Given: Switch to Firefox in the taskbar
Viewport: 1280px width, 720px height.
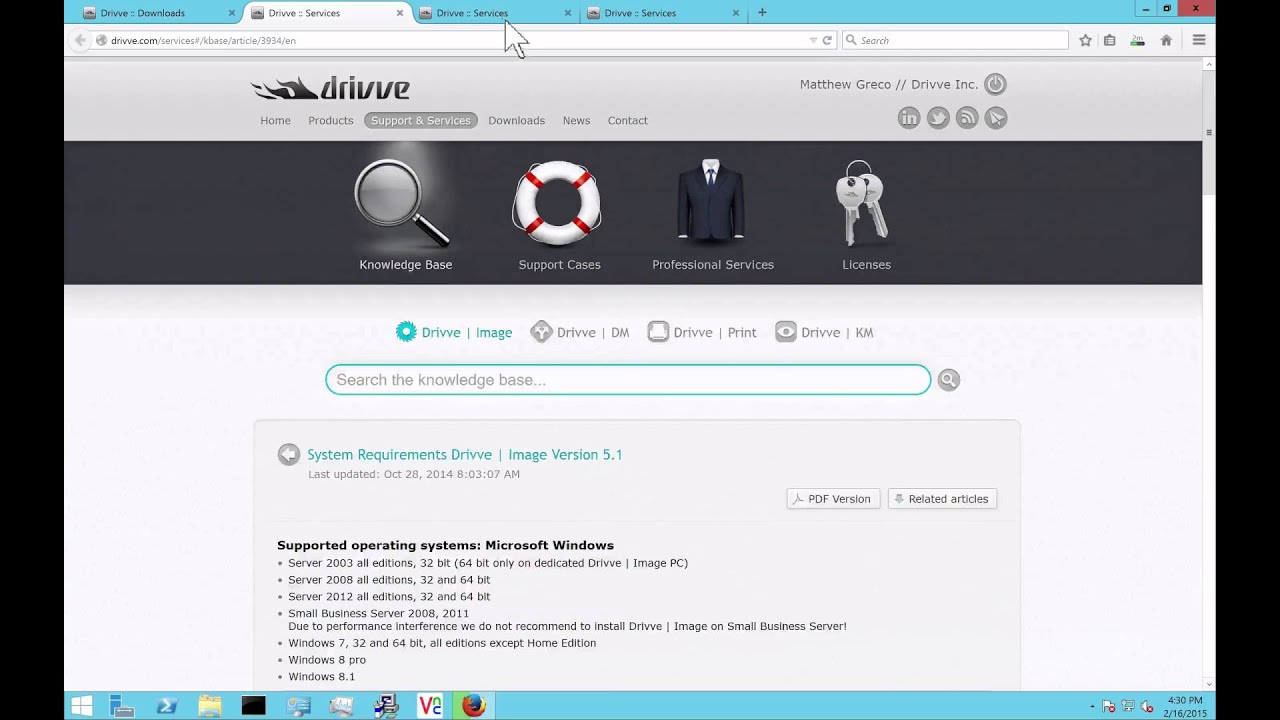Looking at the screenshot, I should 474,706.
